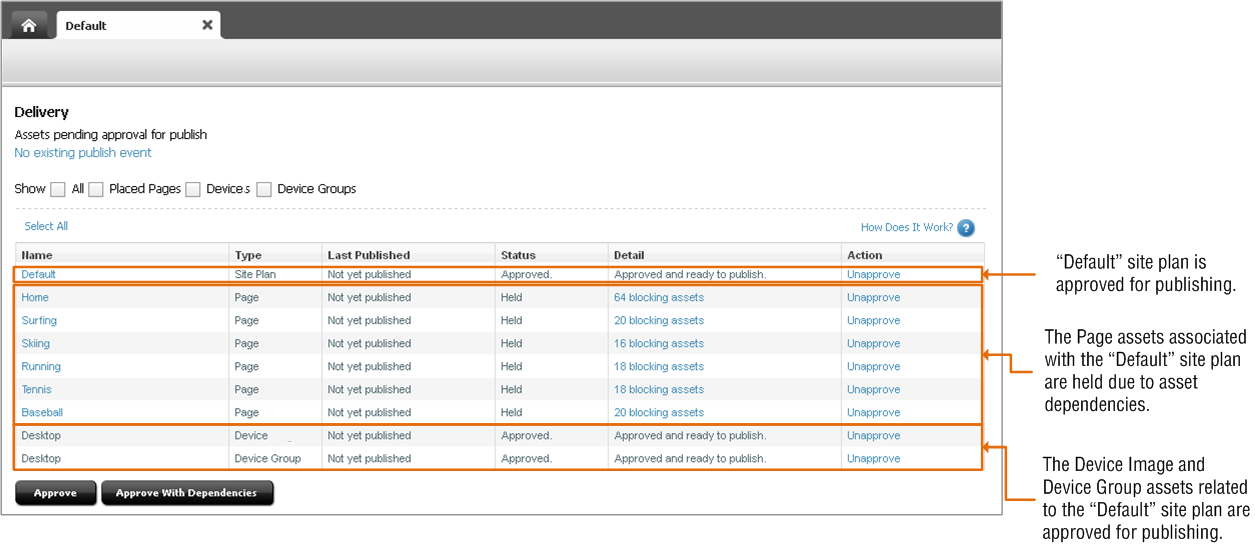View blocking assets for Baseball
1255x544 pixels.
[x=659, y=412]
